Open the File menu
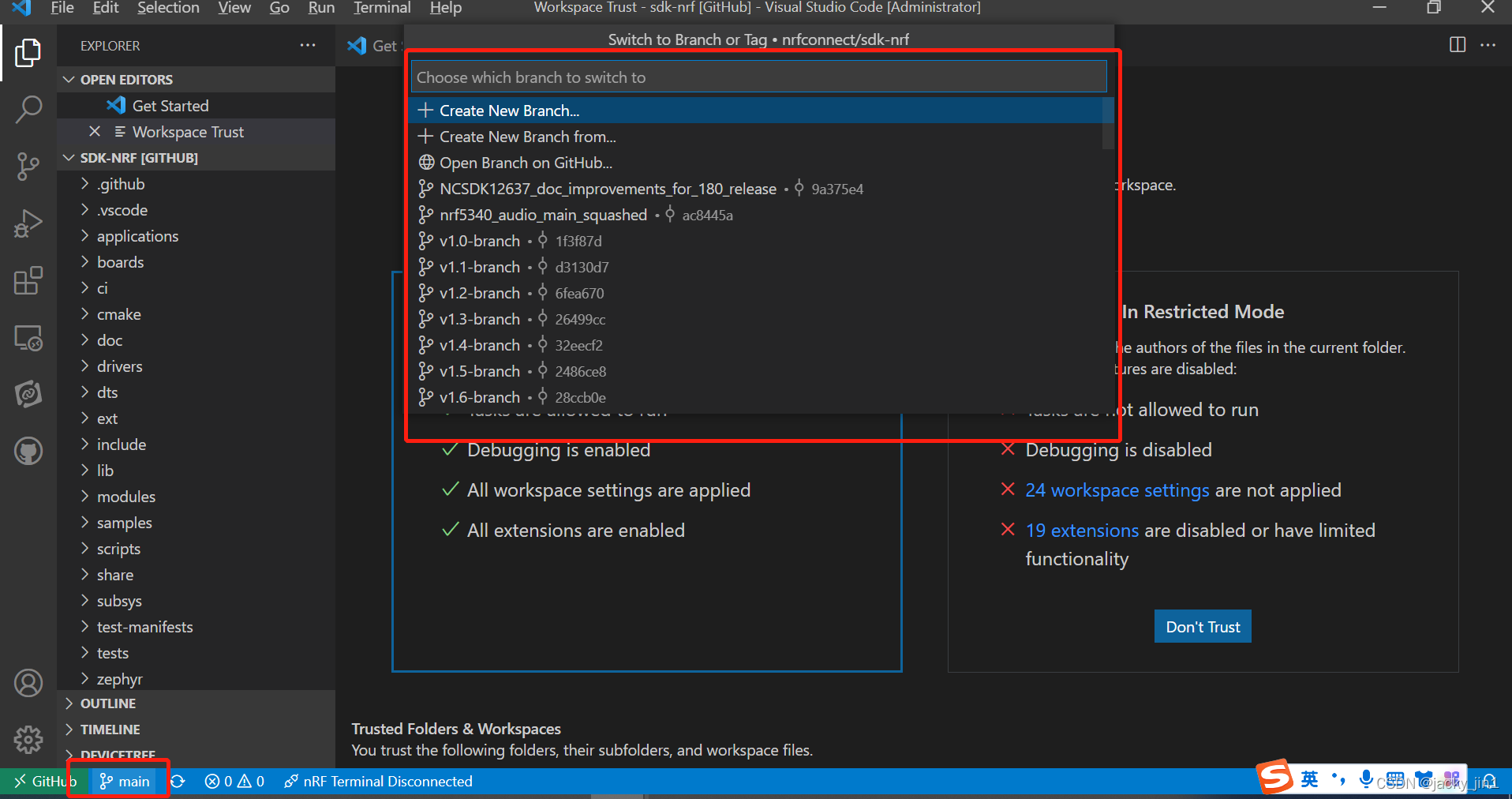Viewport: 1512px width, 799px height. point(62,8)
